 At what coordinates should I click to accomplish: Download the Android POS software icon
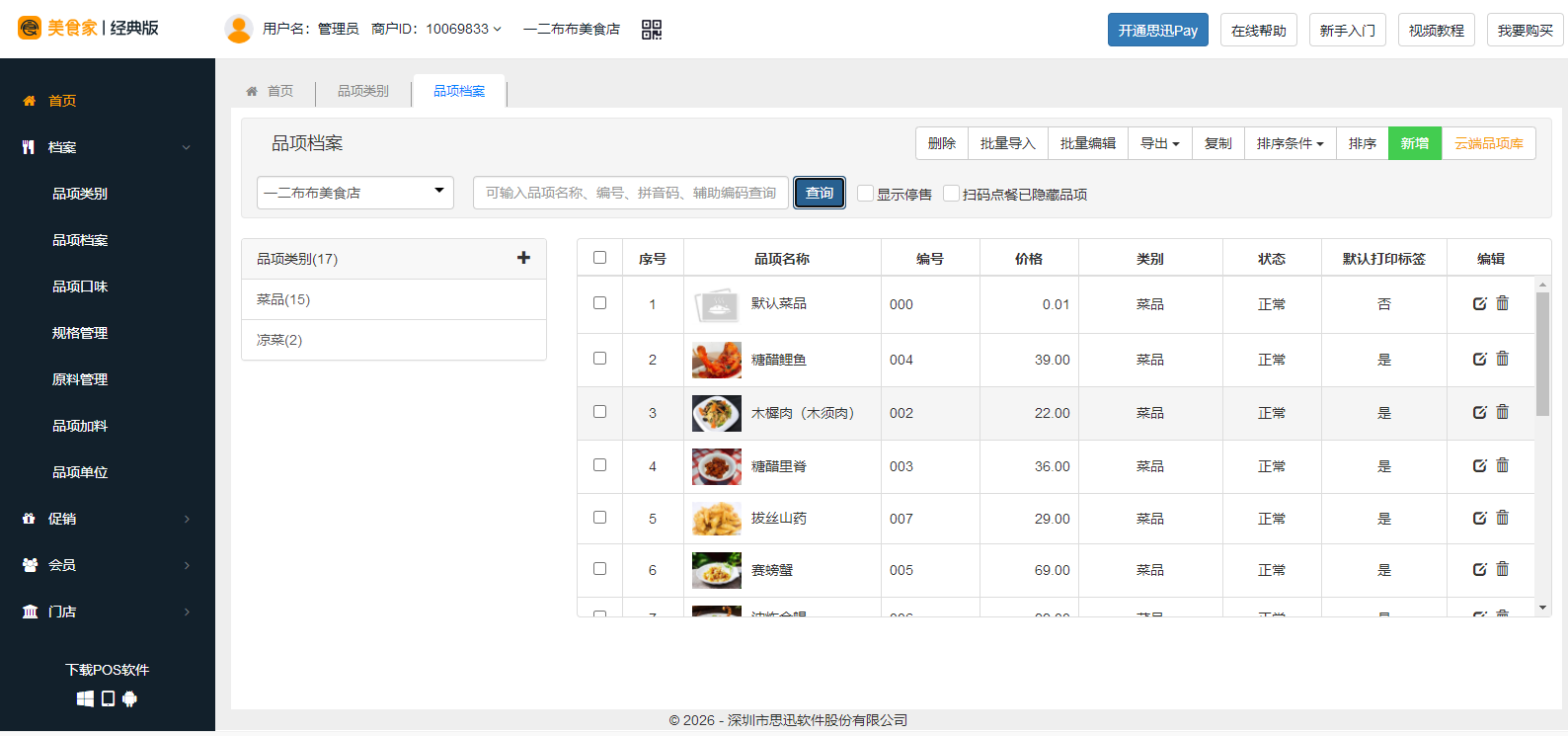coord(129,698)
